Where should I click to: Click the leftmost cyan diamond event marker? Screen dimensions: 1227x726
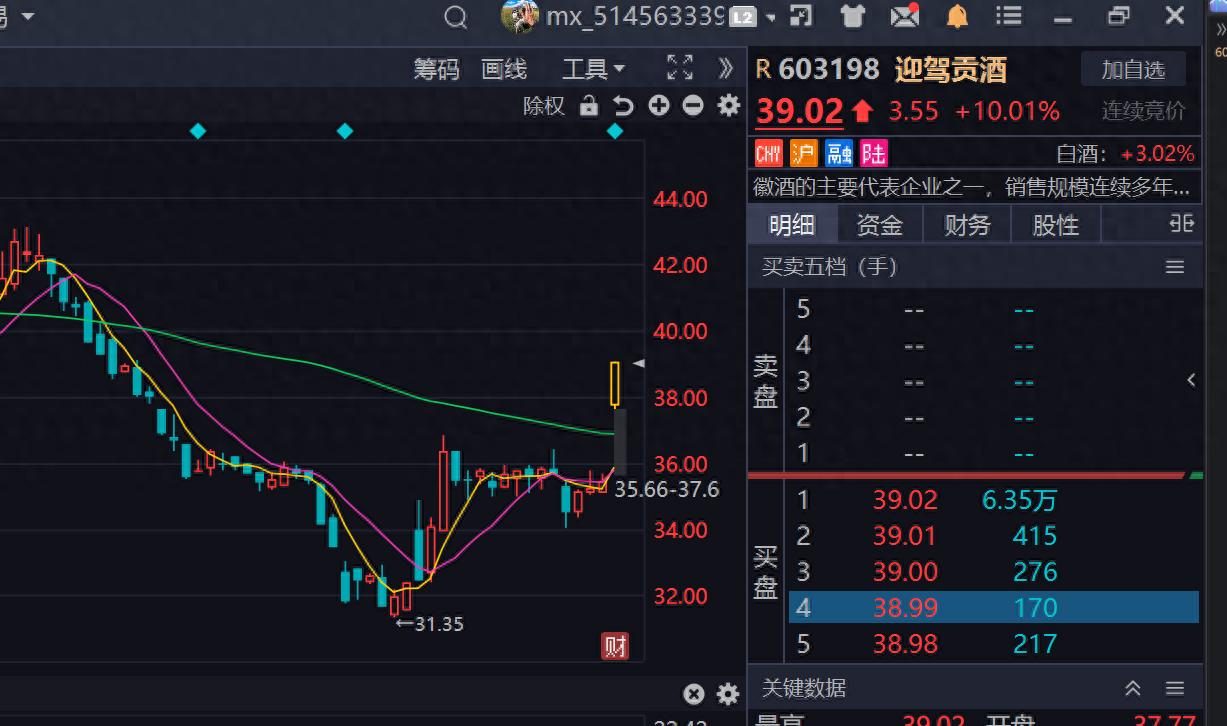click(x=198, y=131)
